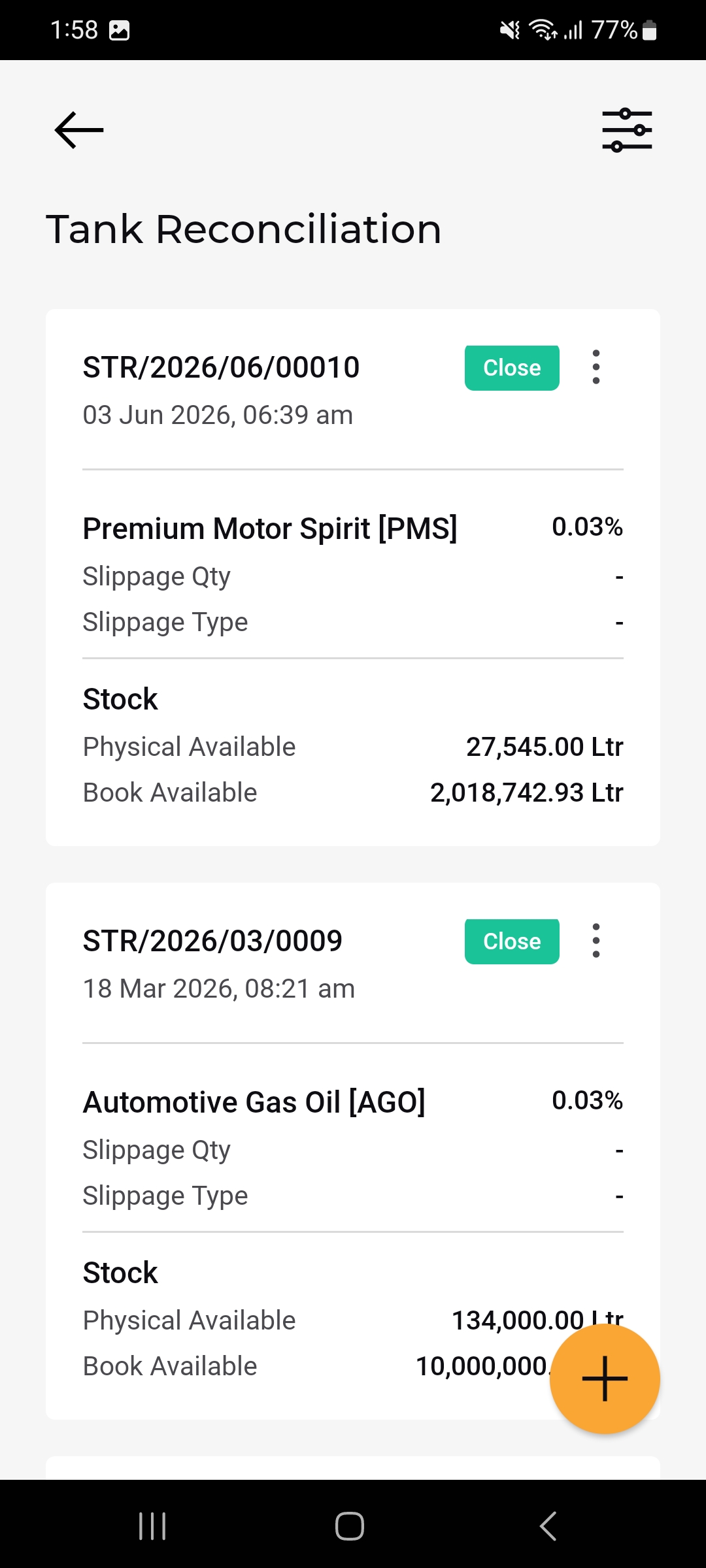Tap the battery indicator in status bar
This screenshot has width=706, height=1568.
tap(649, 30)
